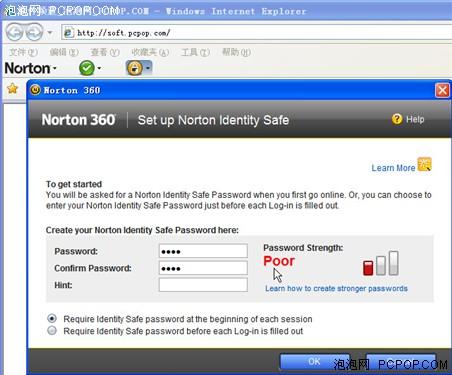Open the 编辑 menu
This screenshot has width=452, height=375.
[x=64, y=52]
